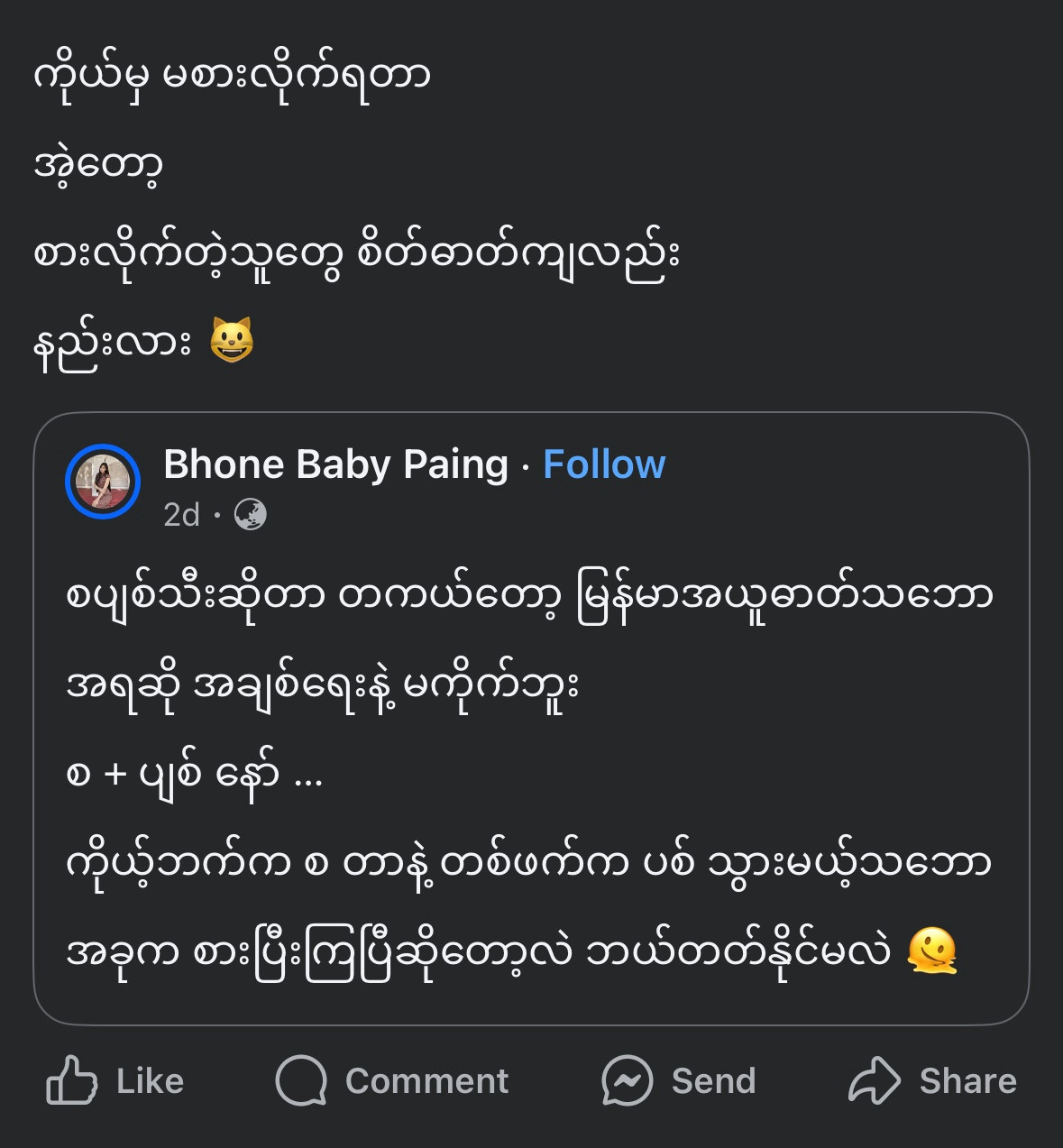Open the Bhone Baby Paing profile name
This screenshot has height=1148, width=1063.
click(335, 464)
